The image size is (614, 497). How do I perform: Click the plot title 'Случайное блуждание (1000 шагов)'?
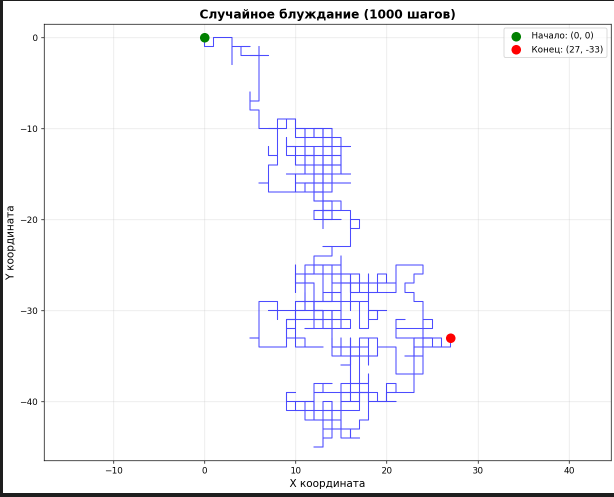[x=327, y=14]
